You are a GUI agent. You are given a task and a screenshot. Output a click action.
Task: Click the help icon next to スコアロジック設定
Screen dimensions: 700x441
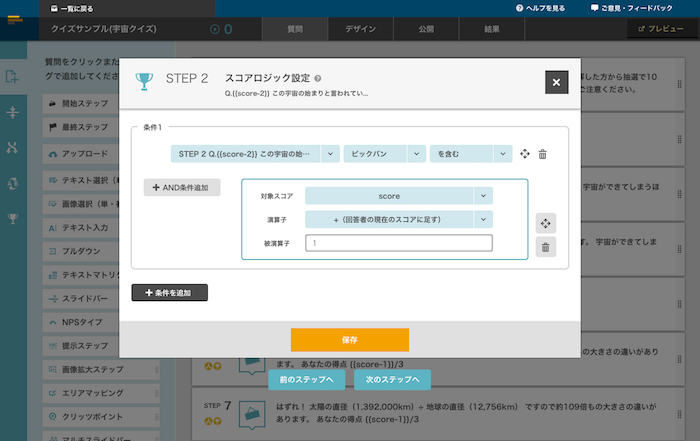click(318, 78)
